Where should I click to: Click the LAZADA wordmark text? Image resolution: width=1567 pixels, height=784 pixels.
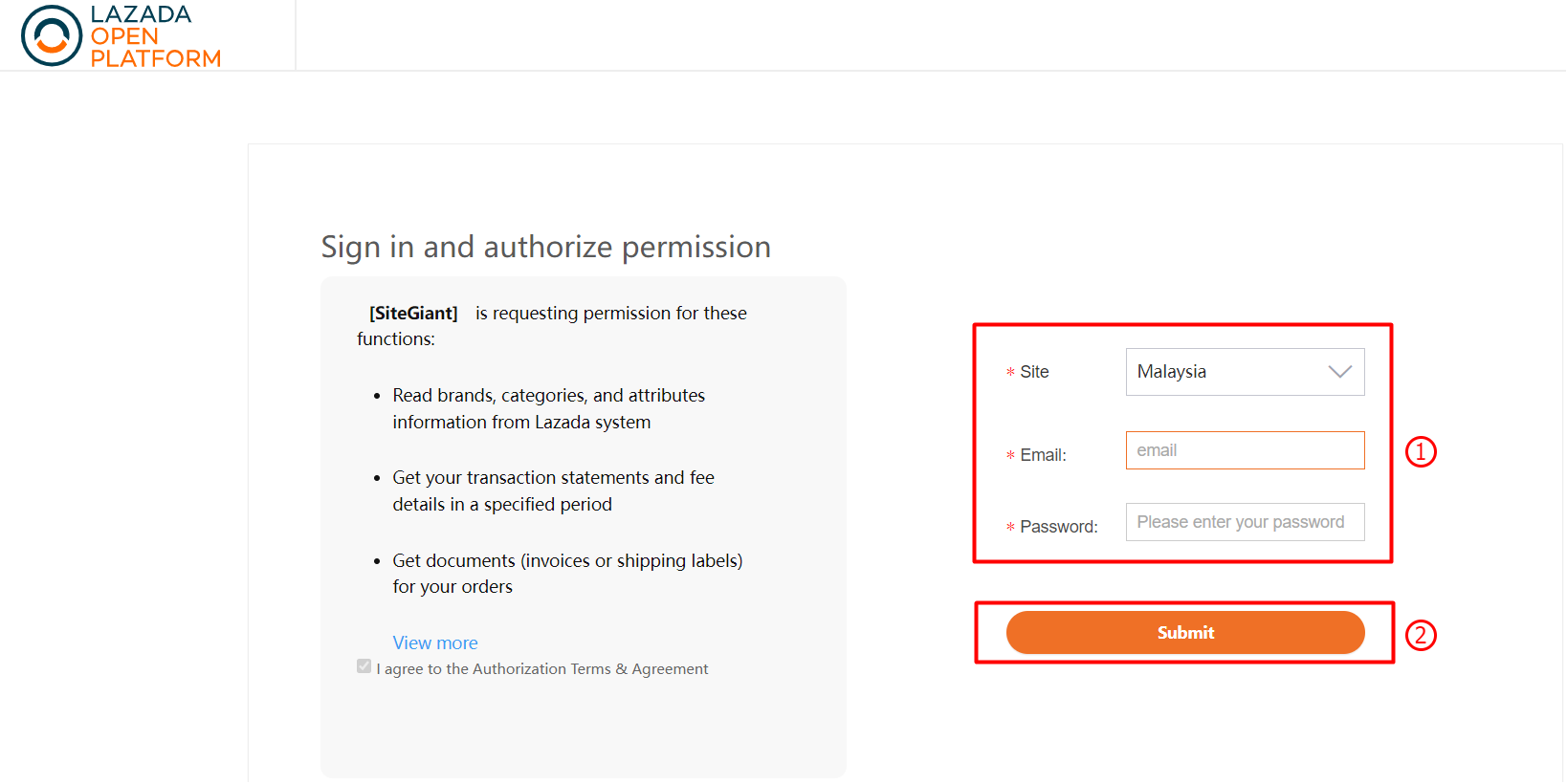tap(140, 13)
